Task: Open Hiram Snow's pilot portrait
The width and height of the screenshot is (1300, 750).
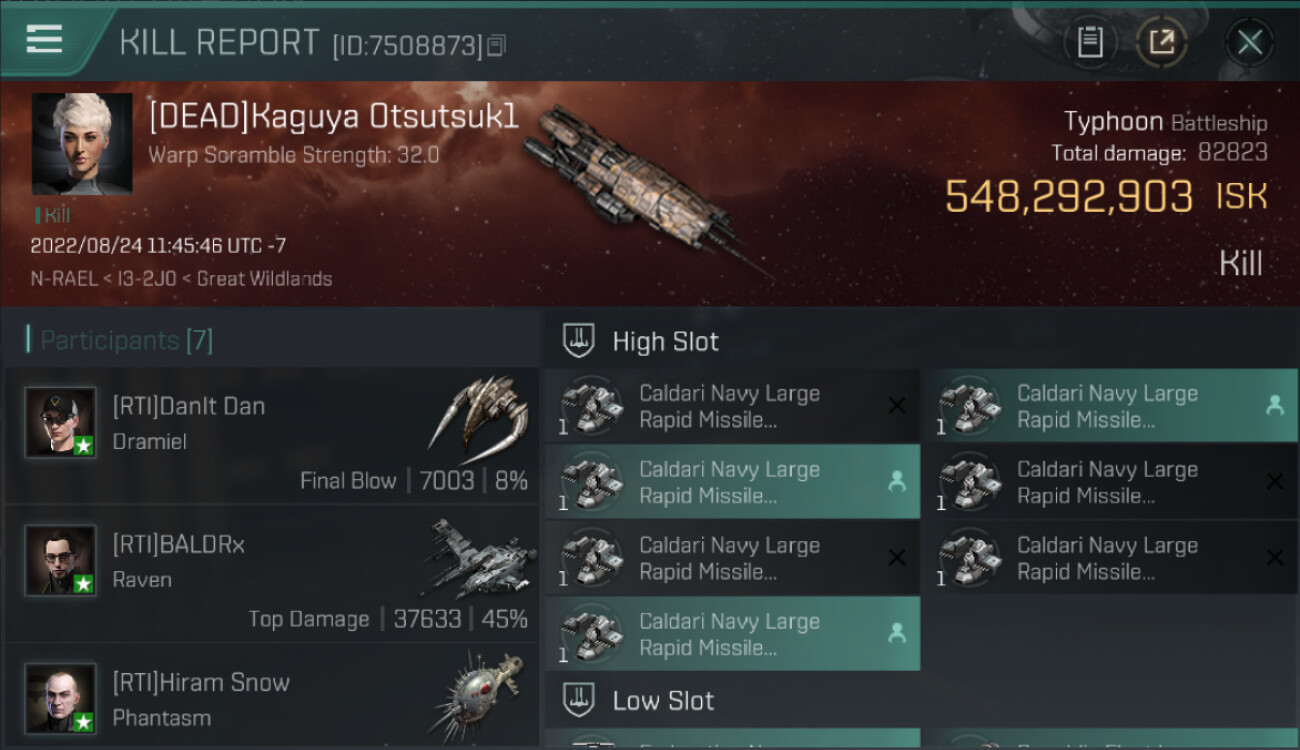Action: point(61,697)
